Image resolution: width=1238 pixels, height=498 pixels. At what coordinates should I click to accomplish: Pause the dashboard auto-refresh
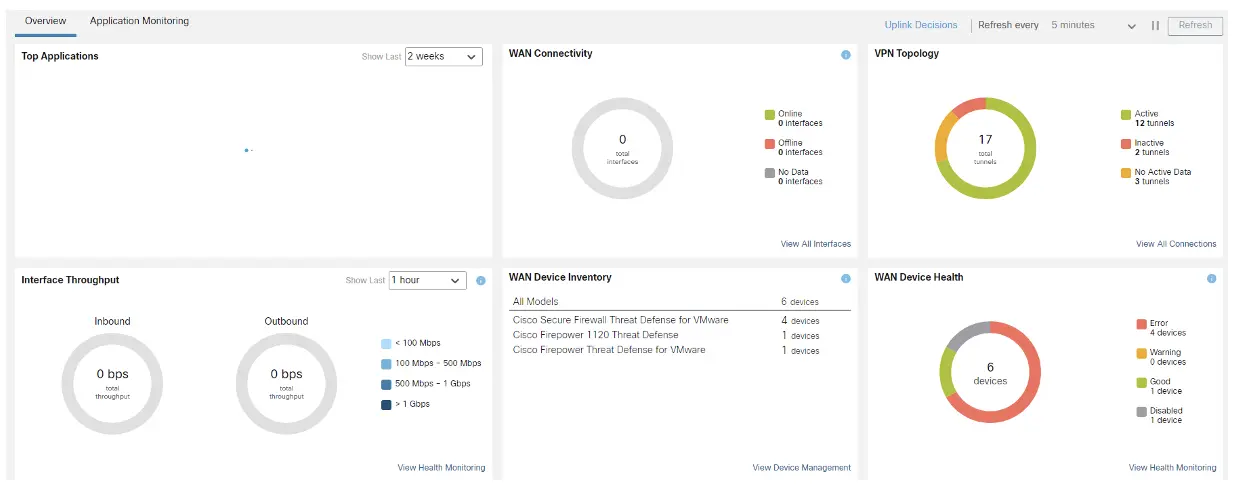1155,26
